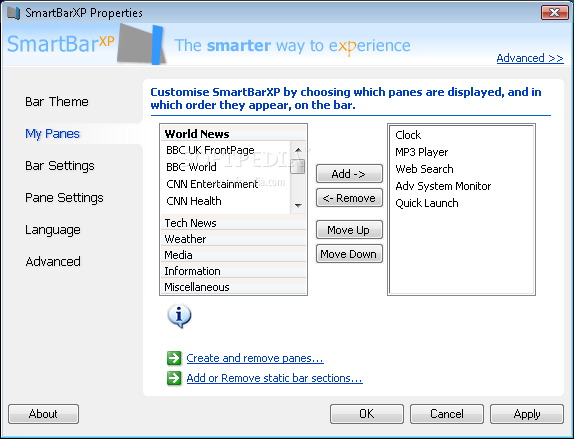Viewport: 574px width, 439px height.
Task: Close the SmartBarXP Properties window
Action: click(x=555, y=13)
